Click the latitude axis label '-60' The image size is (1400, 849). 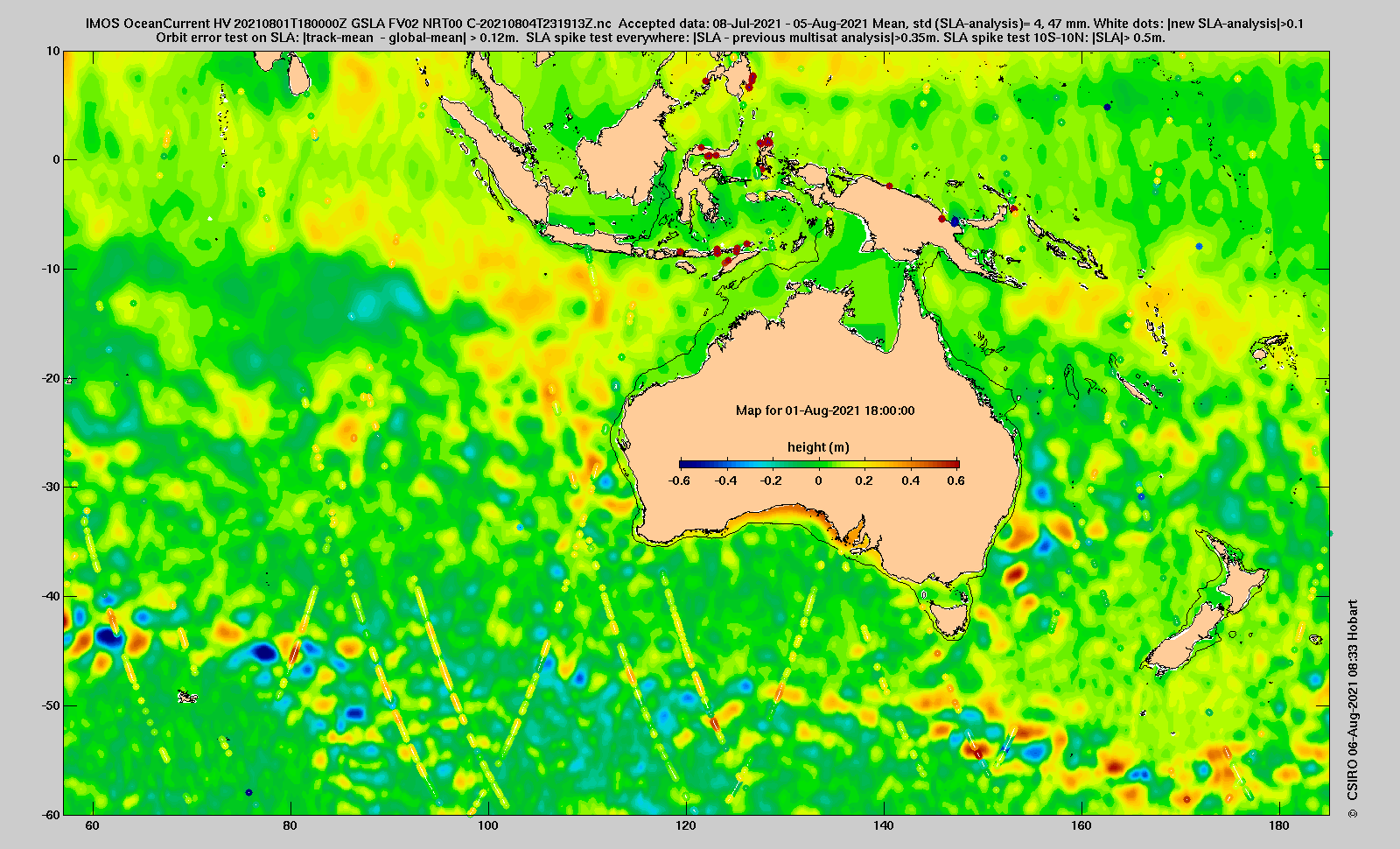[52, 815]
